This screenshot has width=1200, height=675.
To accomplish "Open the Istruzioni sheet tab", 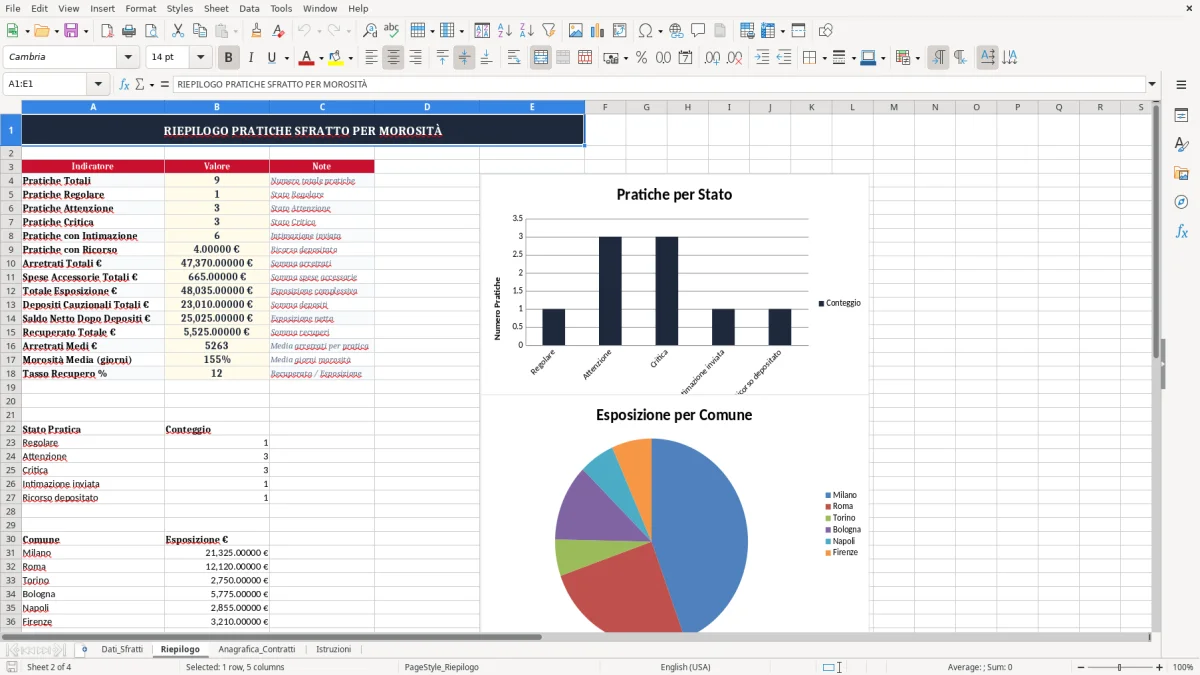I will pos(334,649).
